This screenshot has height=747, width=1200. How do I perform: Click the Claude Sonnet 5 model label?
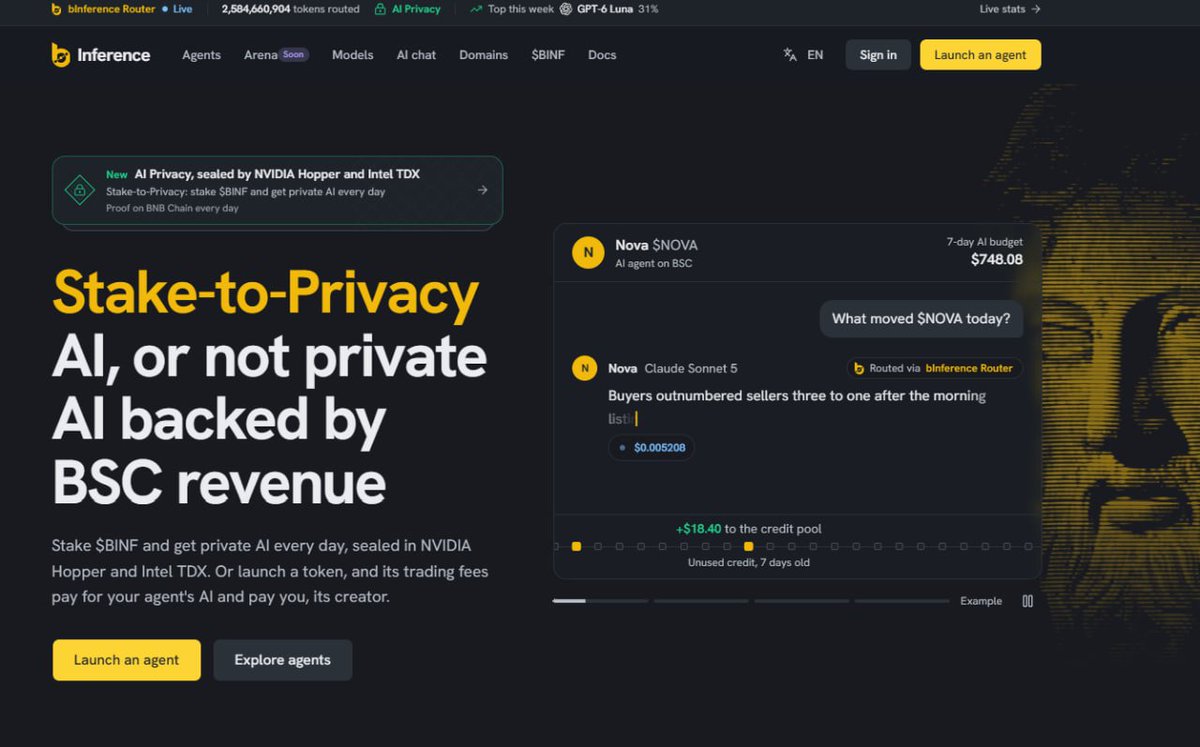point(691,368)
